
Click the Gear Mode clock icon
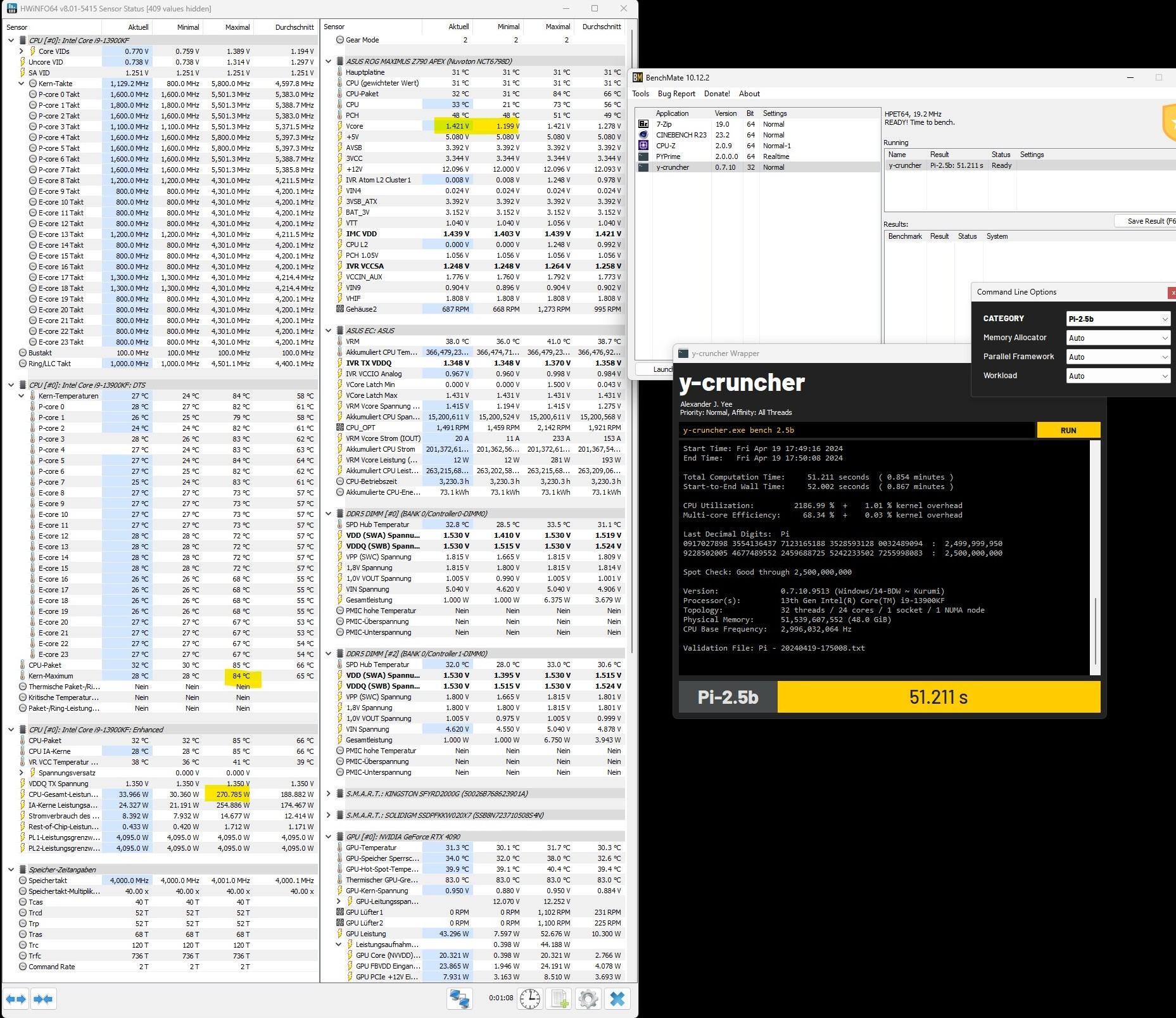(340, 40)
